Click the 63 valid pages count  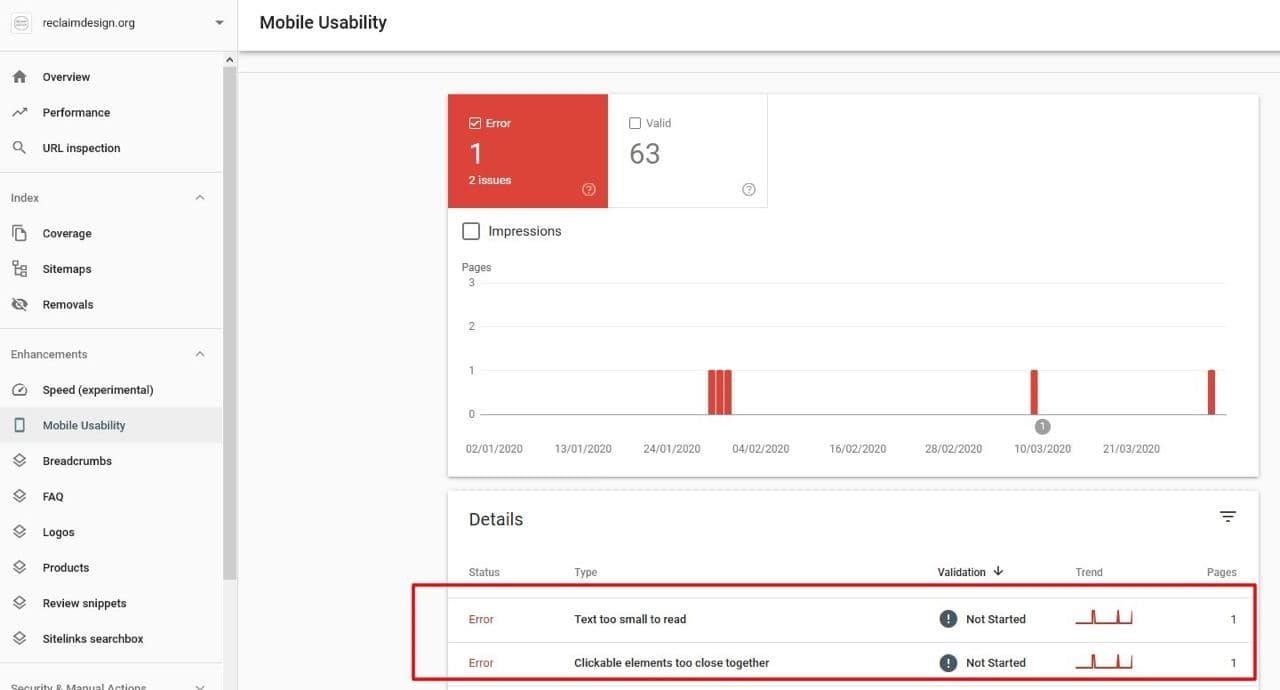645,154
